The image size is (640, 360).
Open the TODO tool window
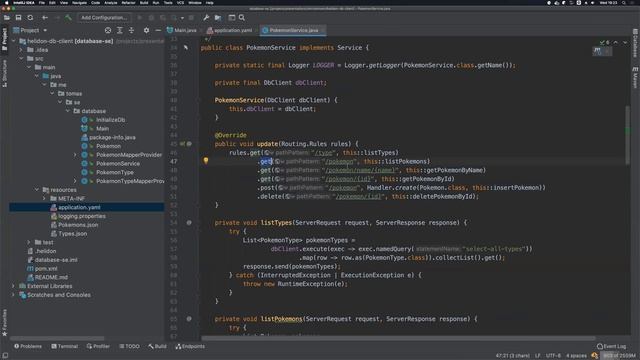point(129,346)
